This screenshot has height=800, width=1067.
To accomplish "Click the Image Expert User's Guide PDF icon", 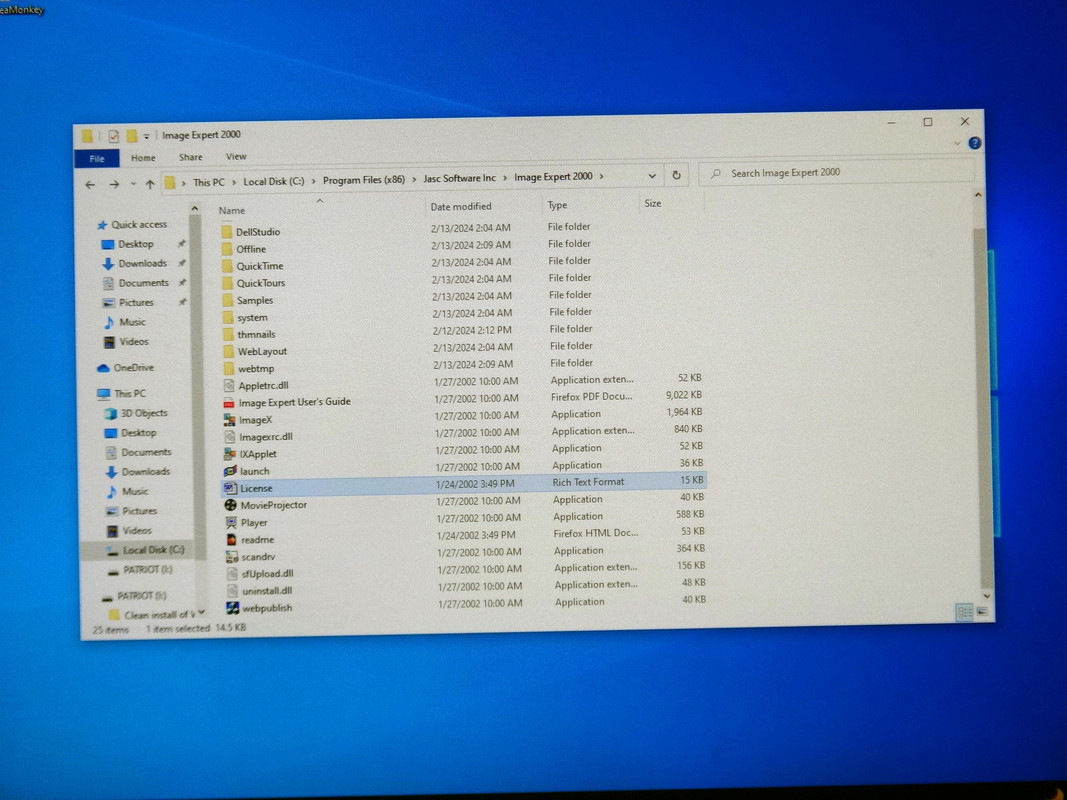I will click(229, 403).
